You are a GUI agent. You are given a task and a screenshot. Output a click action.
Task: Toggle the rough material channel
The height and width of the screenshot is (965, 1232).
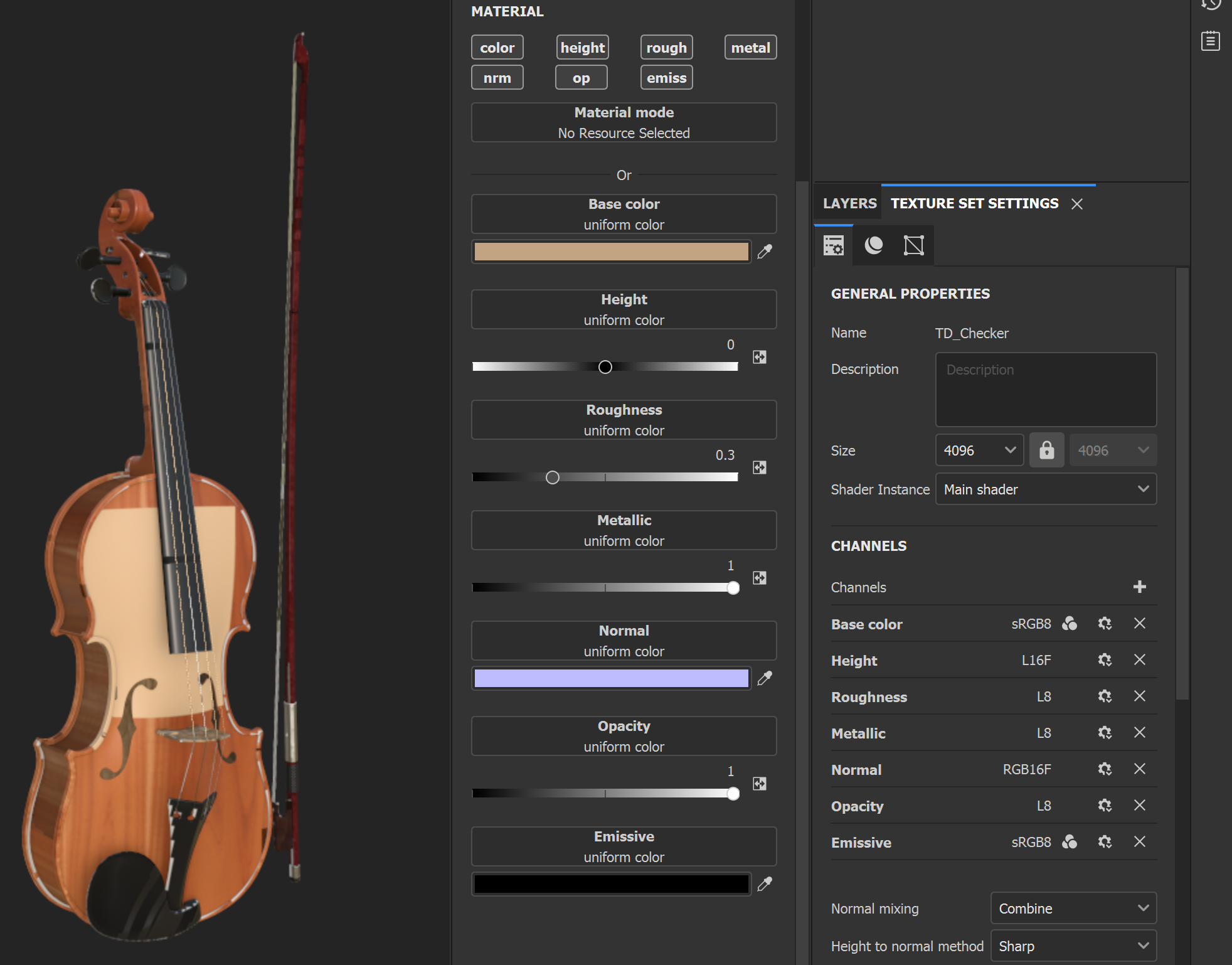click(x=666, y=48)
